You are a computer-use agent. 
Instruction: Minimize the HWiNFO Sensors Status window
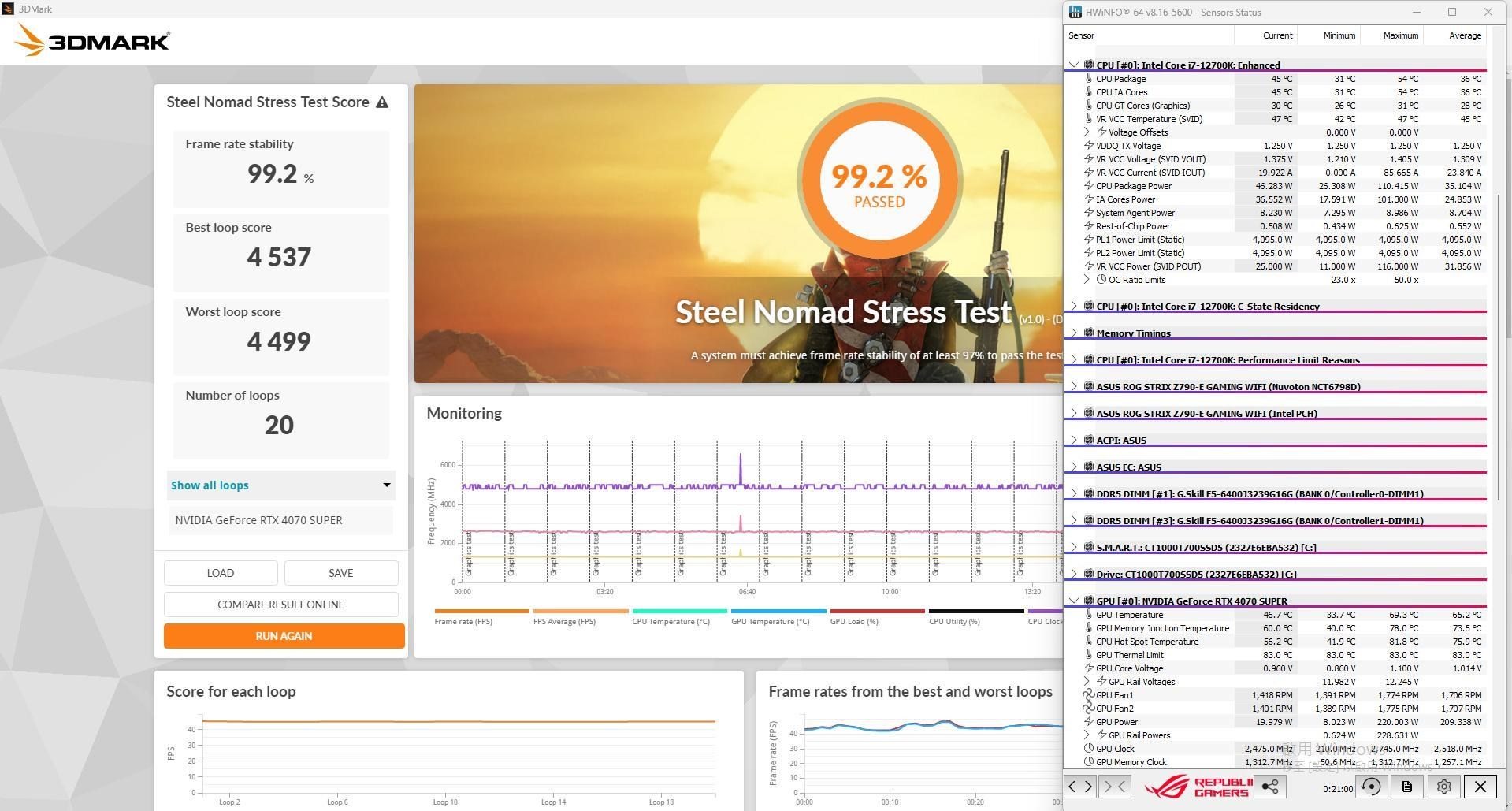tap(1417, 12)
